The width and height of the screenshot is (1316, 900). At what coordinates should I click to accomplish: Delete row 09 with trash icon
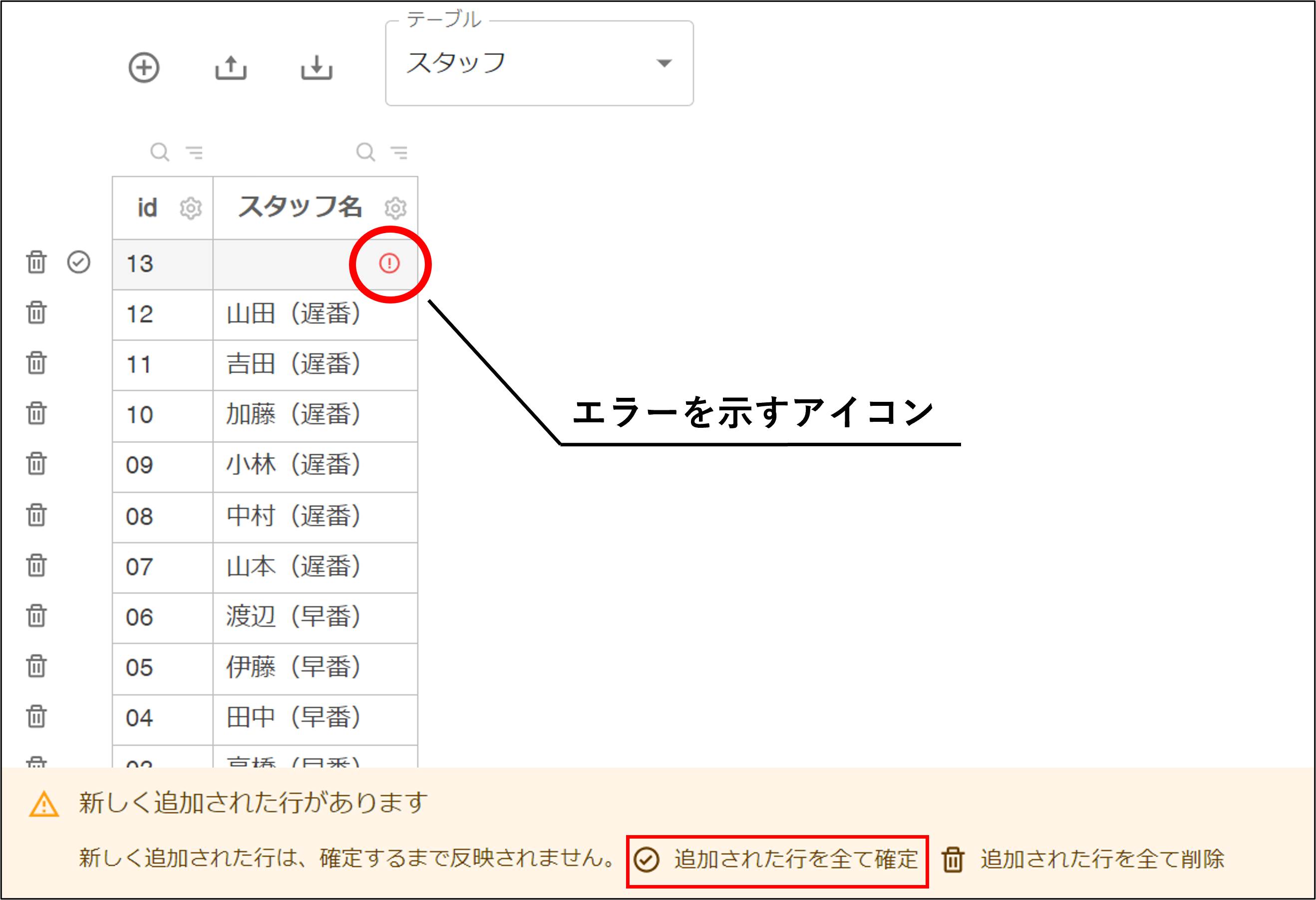pos(37,464)
